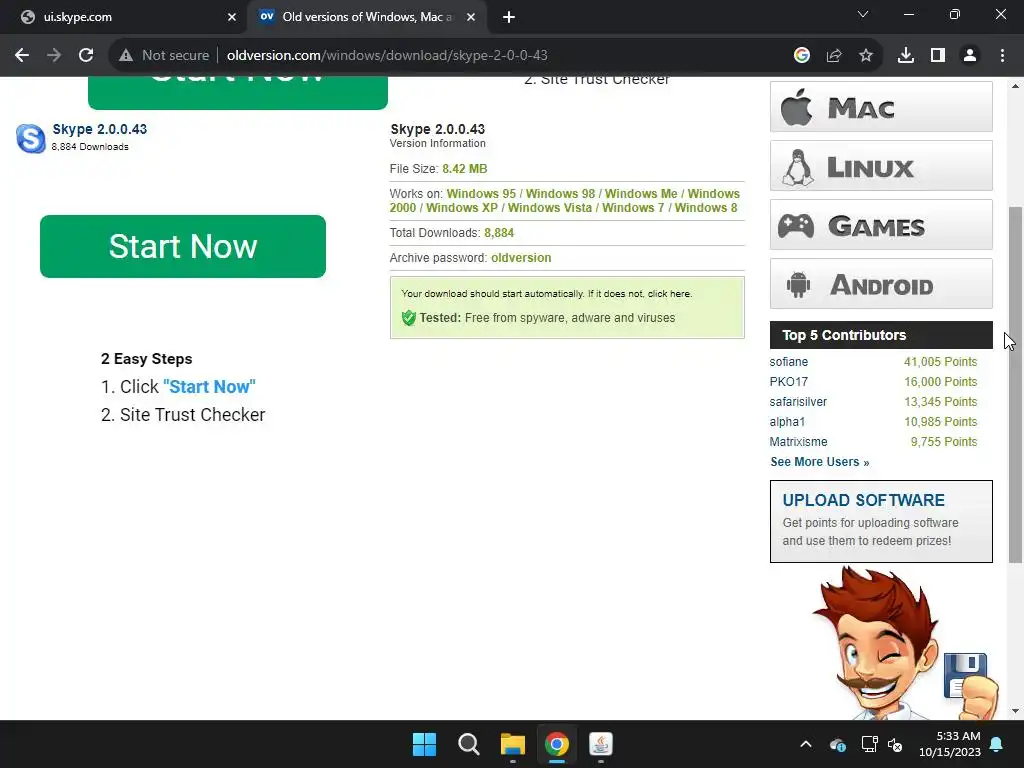Reload the oldversion.com page
This screenshot has height=768, width=1024.
[x=86, y=56]
